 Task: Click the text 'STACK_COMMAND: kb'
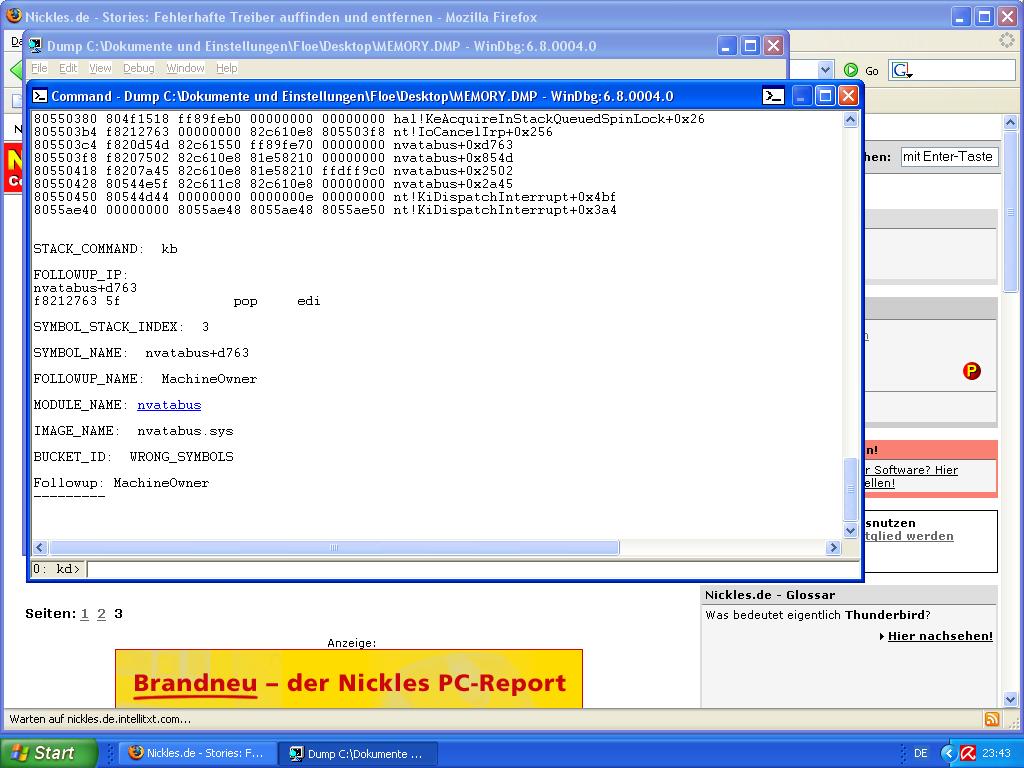[x=105, y=249]
